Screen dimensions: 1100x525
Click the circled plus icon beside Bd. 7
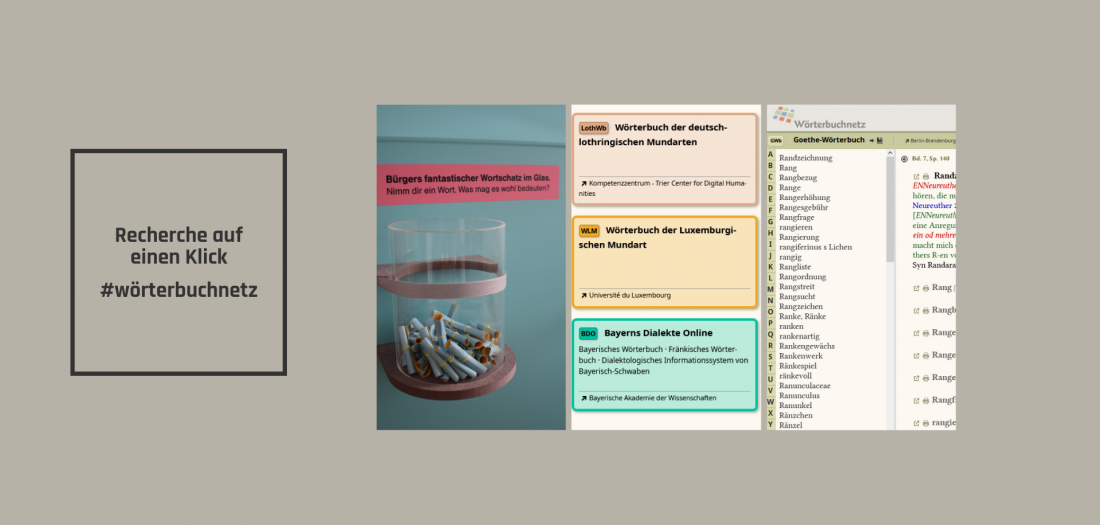(x=904, y=159)
